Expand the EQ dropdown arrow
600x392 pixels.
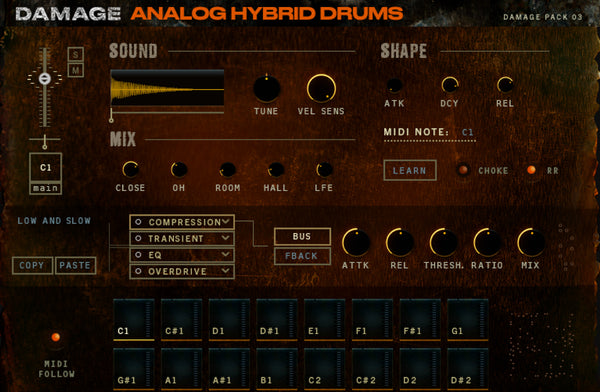(226, 254)
